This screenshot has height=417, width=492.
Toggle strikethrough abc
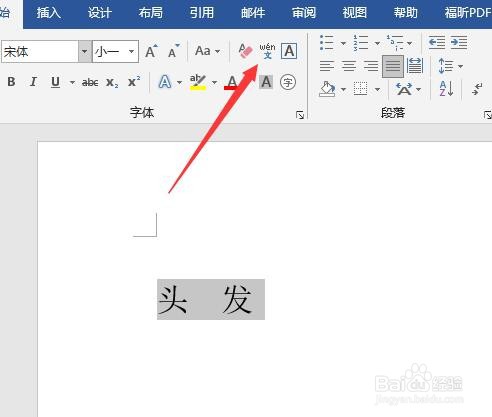click(x=90, y=82)
